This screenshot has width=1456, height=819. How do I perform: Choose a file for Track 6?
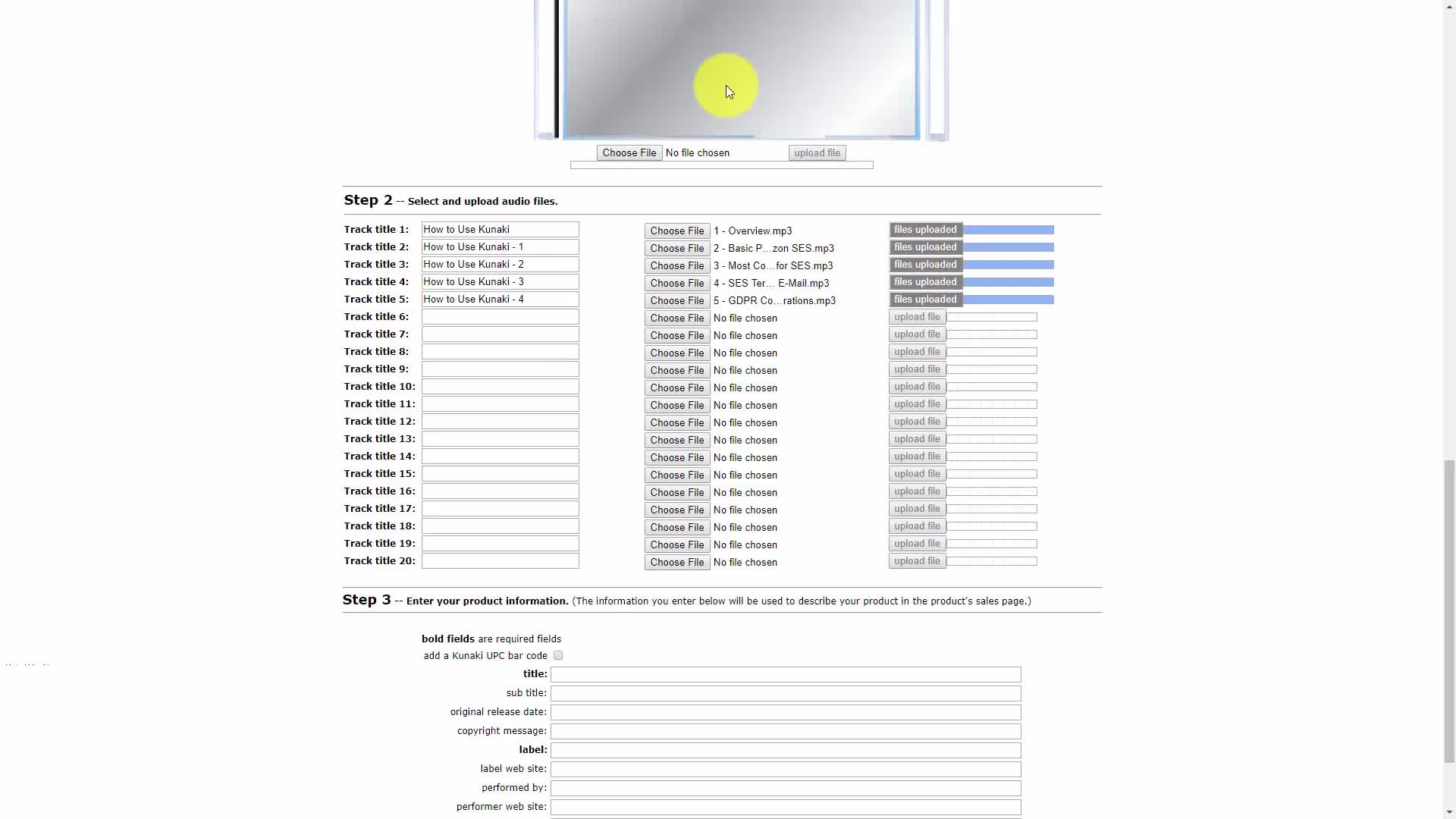pos(677,318)
